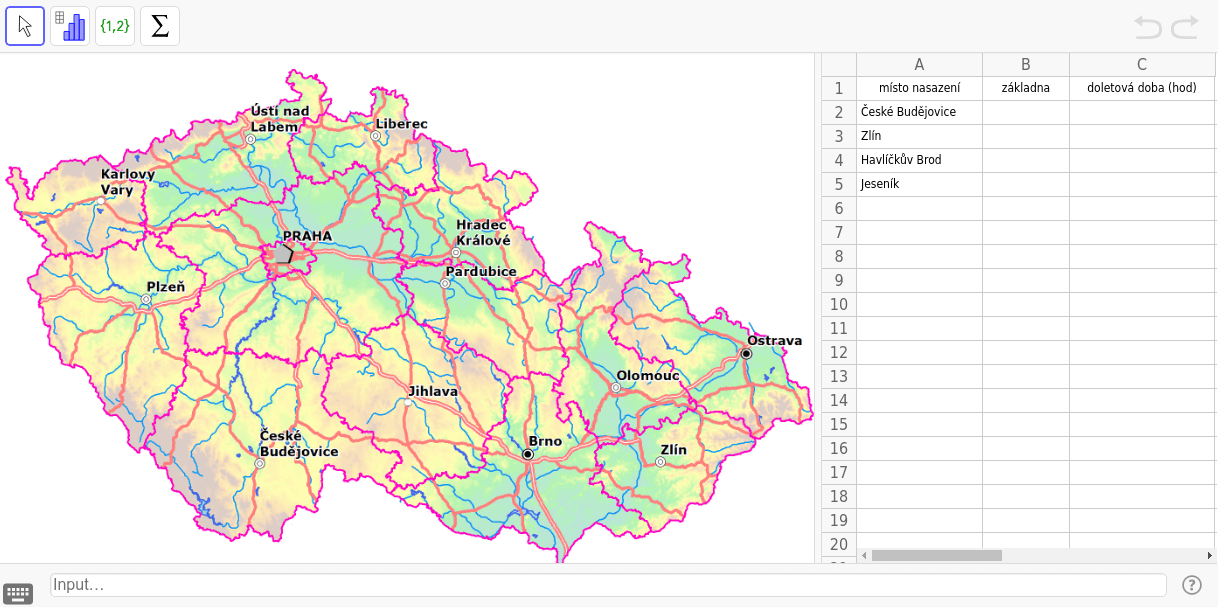Select row 12 header
The height and width of the screenshot is (608, 1219).
pyautogui.click(x=839, y=352)
